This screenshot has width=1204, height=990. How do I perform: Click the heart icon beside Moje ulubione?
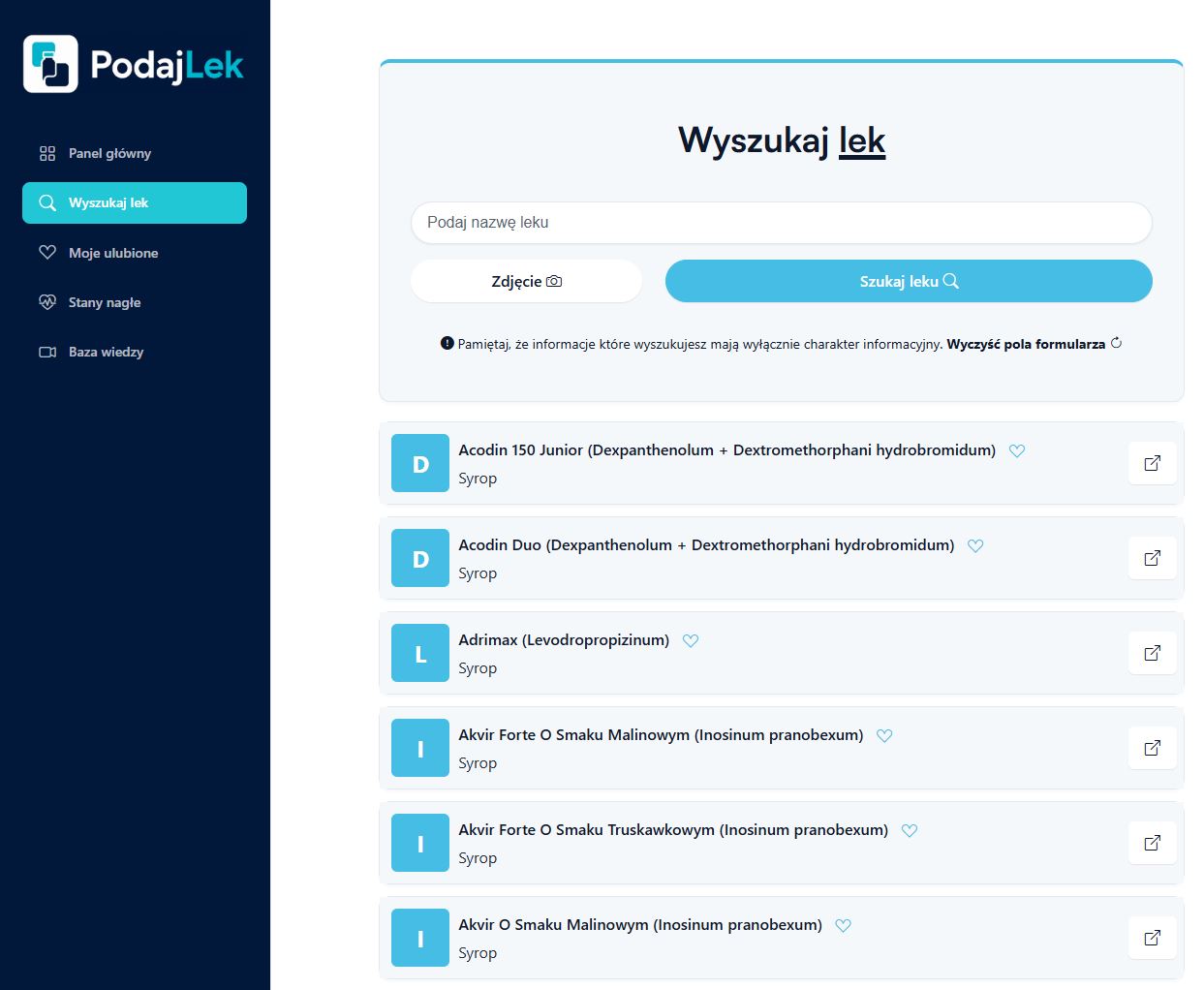47,253
